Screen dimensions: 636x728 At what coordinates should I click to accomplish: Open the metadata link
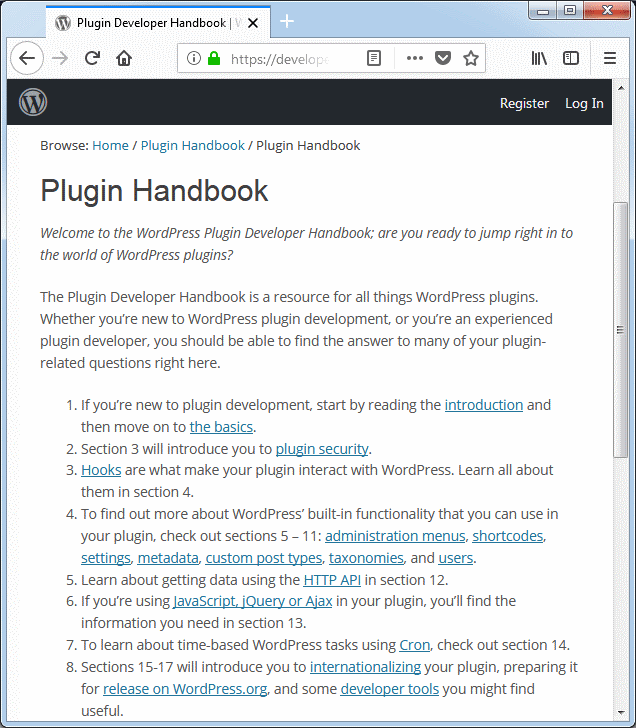168,558
